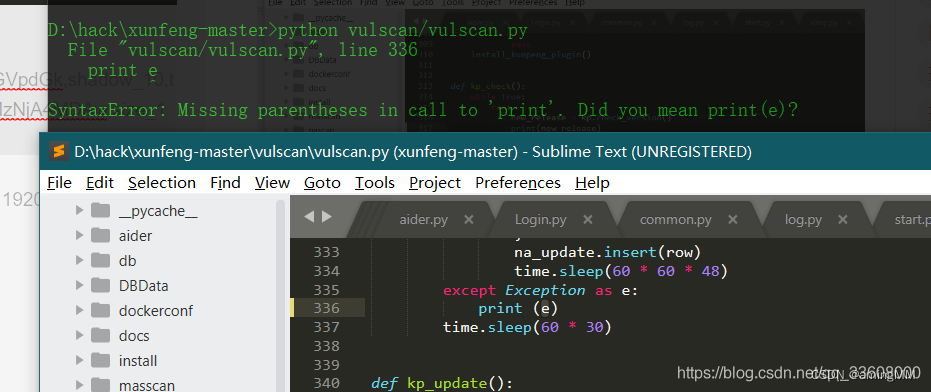Expand the docs folder arrow
Screen dimensions: 931x392
tap(79, 335)
